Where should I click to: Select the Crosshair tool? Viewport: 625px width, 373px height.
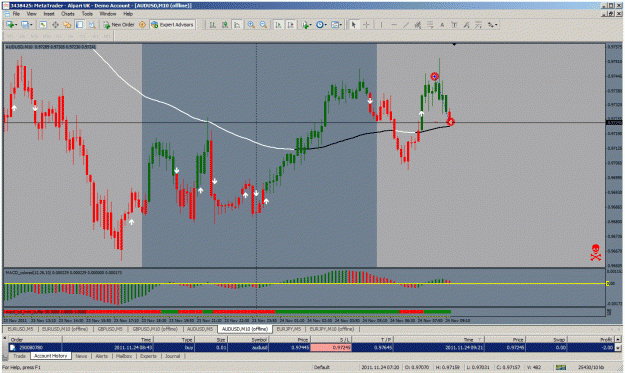(x=366, y=25)
